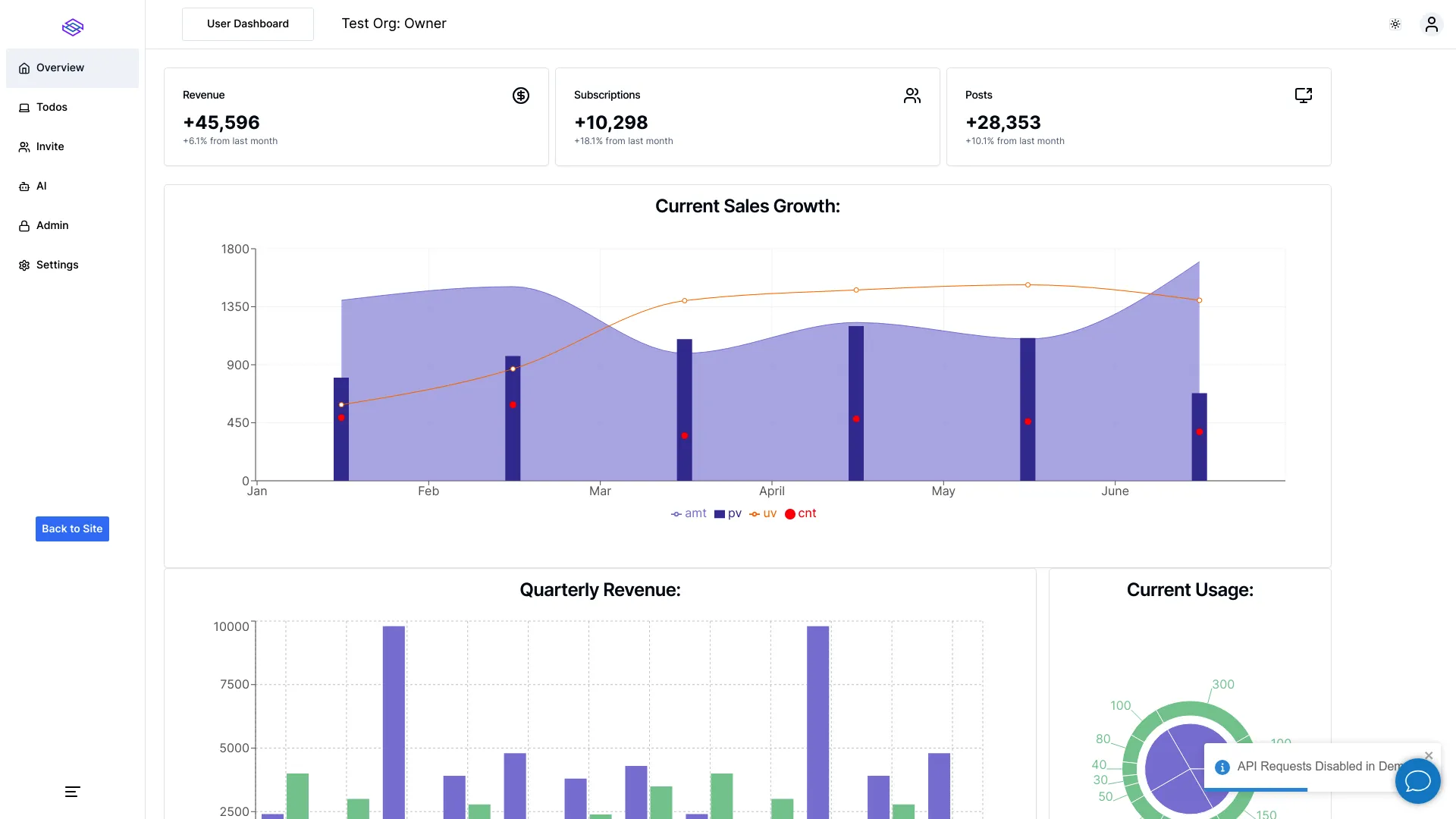
Task: Click the +10,298 subscriptions value
Action: click(611, 123)
